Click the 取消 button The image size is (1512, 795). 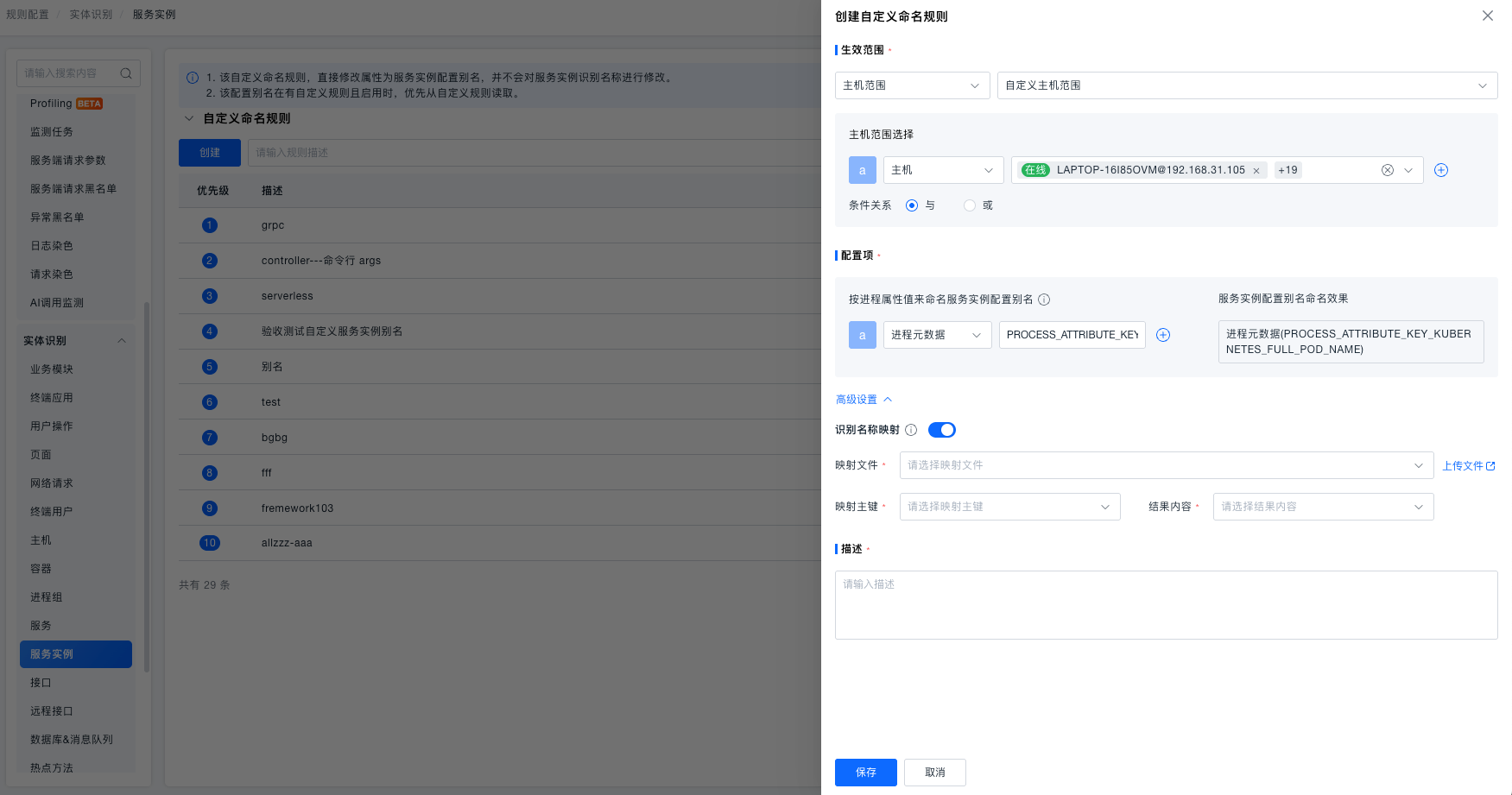pyautogui.click(x=934, y=773)
